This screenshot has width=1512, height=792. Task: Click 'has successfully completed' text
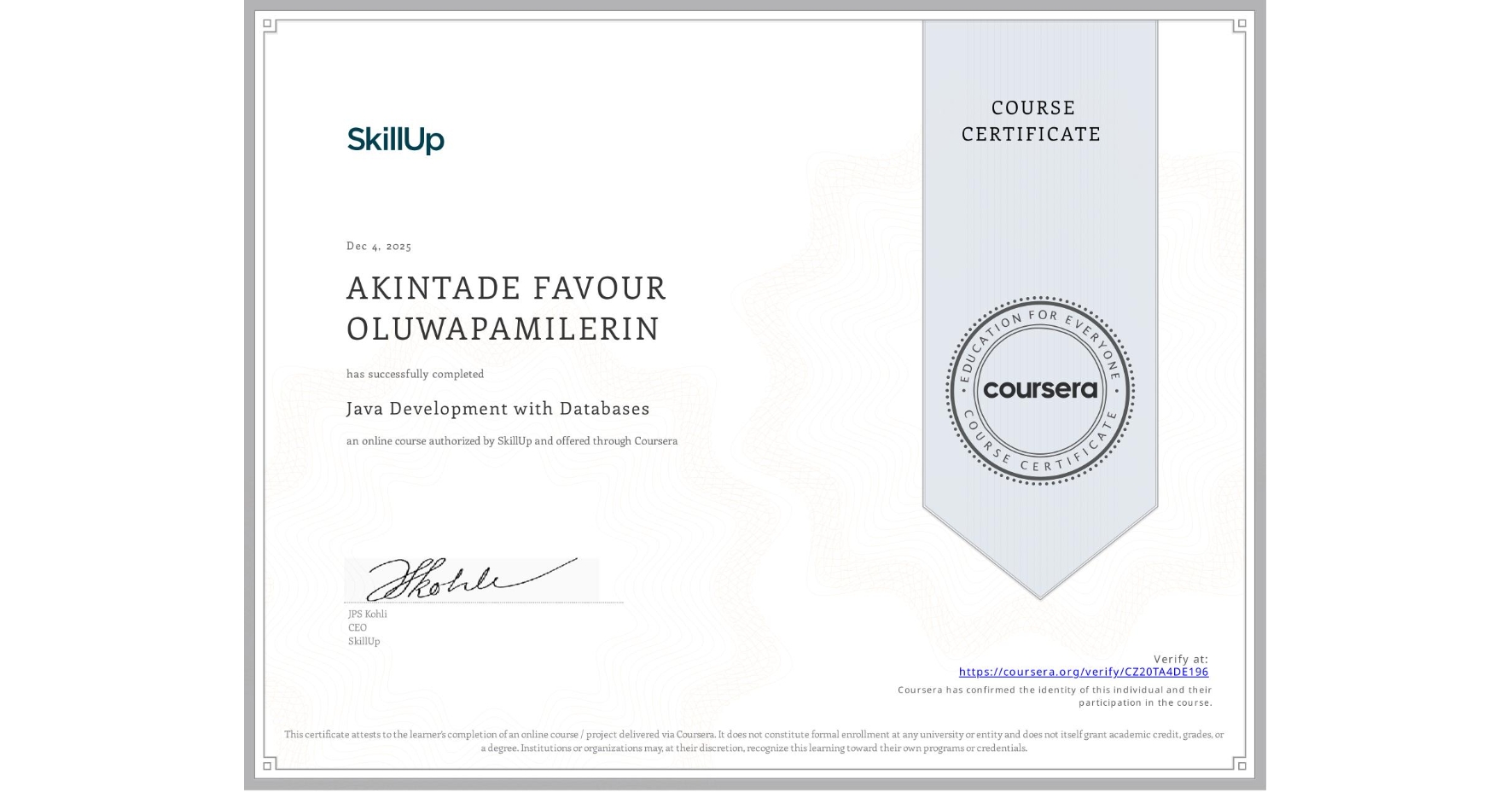point(415,374)
